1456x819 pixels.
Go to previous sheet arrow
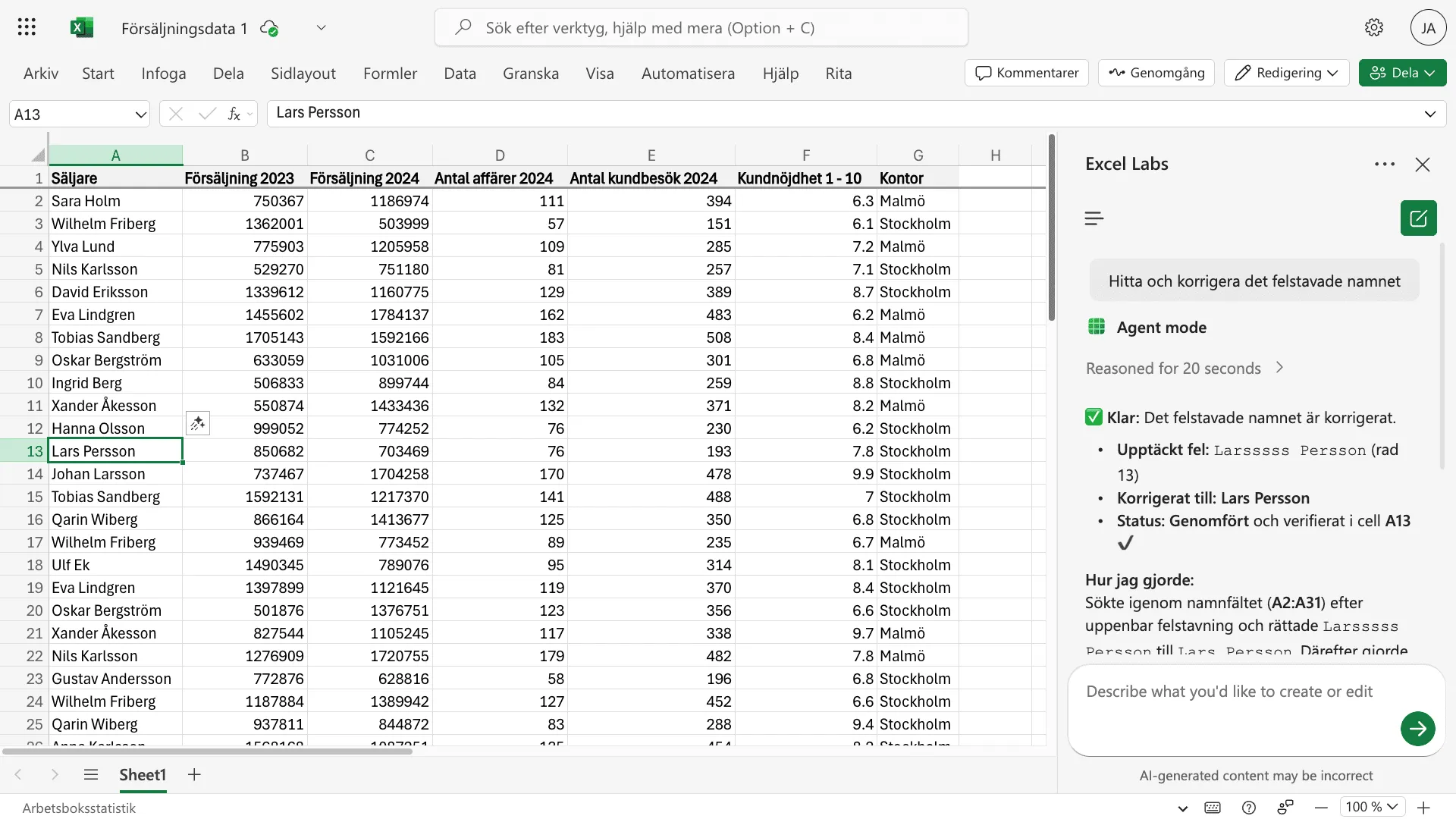pos(18,774)
